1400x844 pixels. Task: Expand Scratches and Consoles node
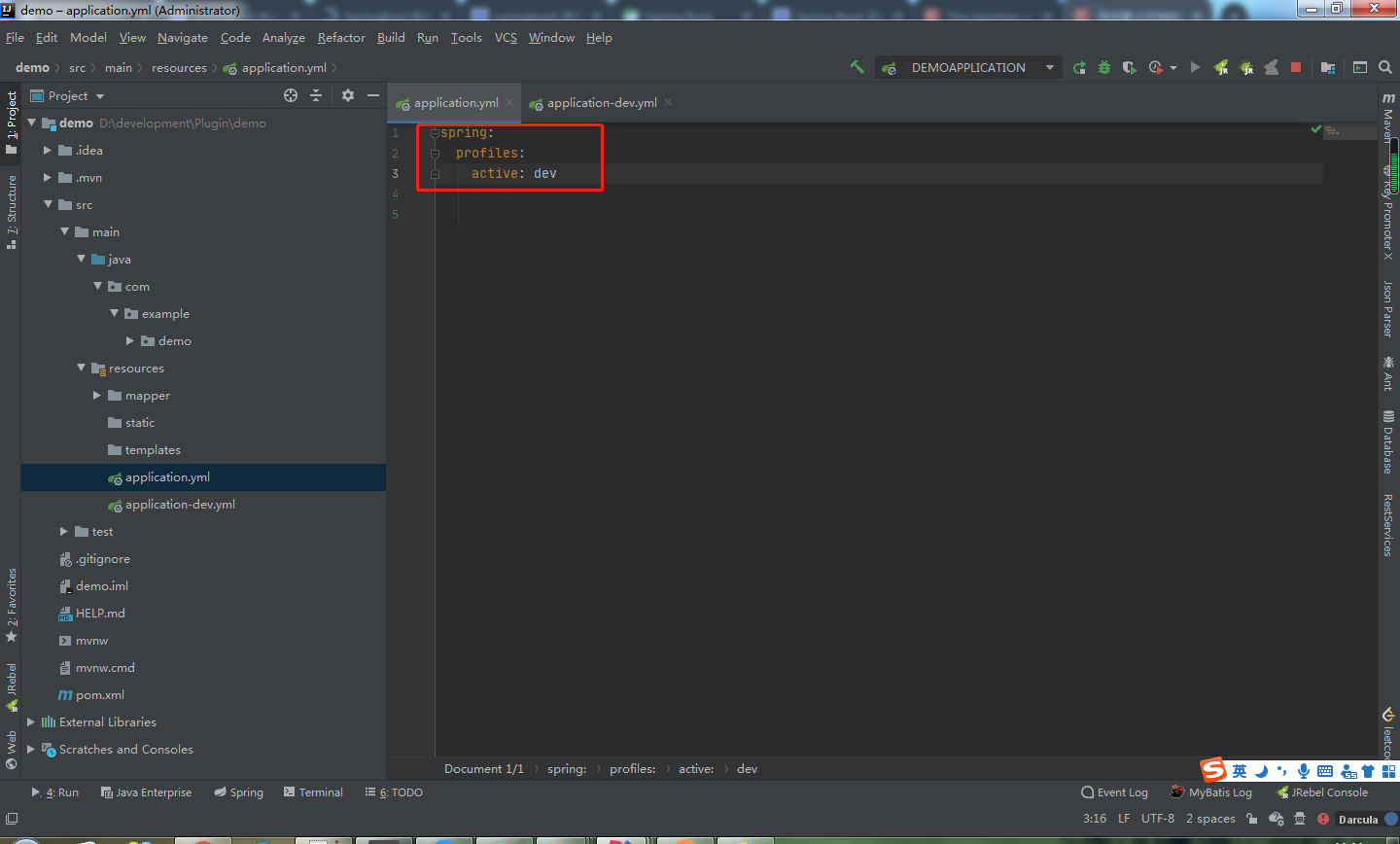click(31, 749)
